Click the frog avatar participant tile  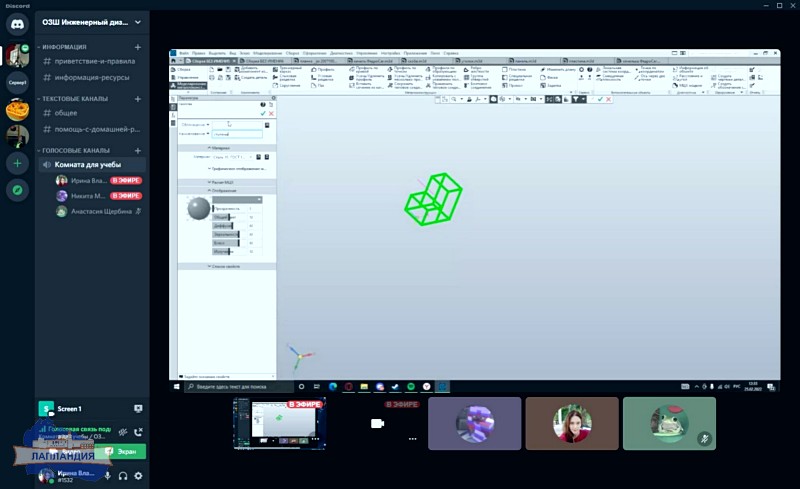(x=669, y=423)
